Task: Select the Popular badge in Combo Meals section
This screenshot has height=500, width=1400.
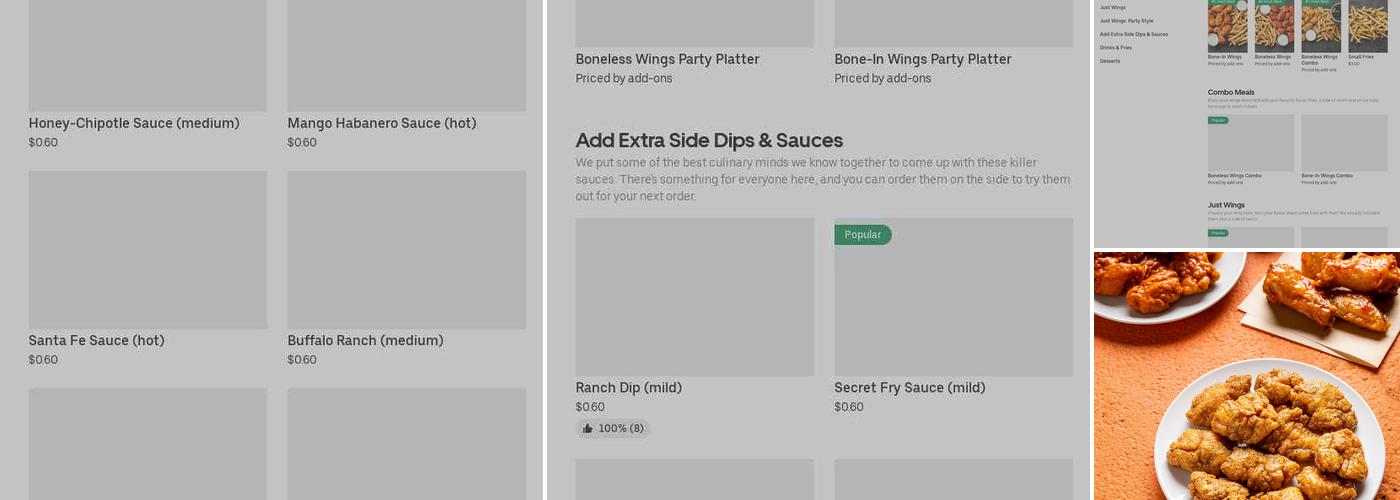Action: point(1218,120)
